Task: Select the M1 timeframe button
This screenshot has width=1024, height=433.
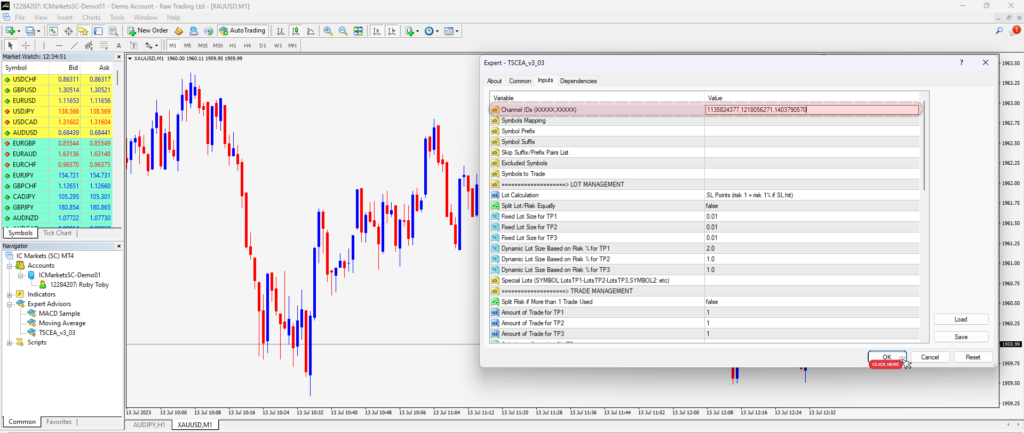Action: 173,45
